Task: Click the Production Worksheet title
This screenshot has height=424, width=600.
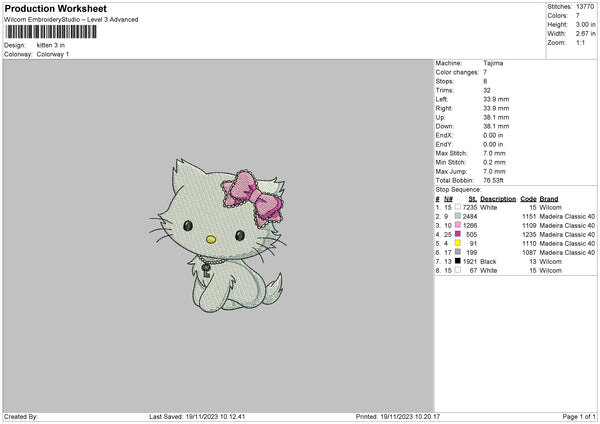Action: tap(55, 9)
